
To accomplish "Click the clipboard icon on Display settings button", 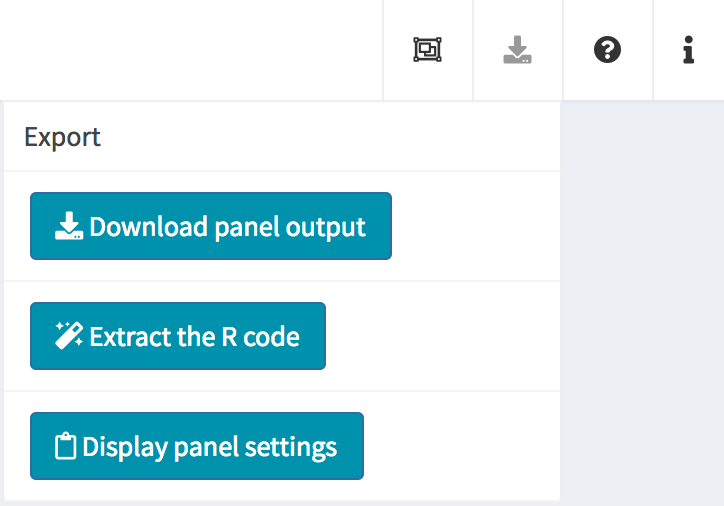I will click(x=66, y=446).
